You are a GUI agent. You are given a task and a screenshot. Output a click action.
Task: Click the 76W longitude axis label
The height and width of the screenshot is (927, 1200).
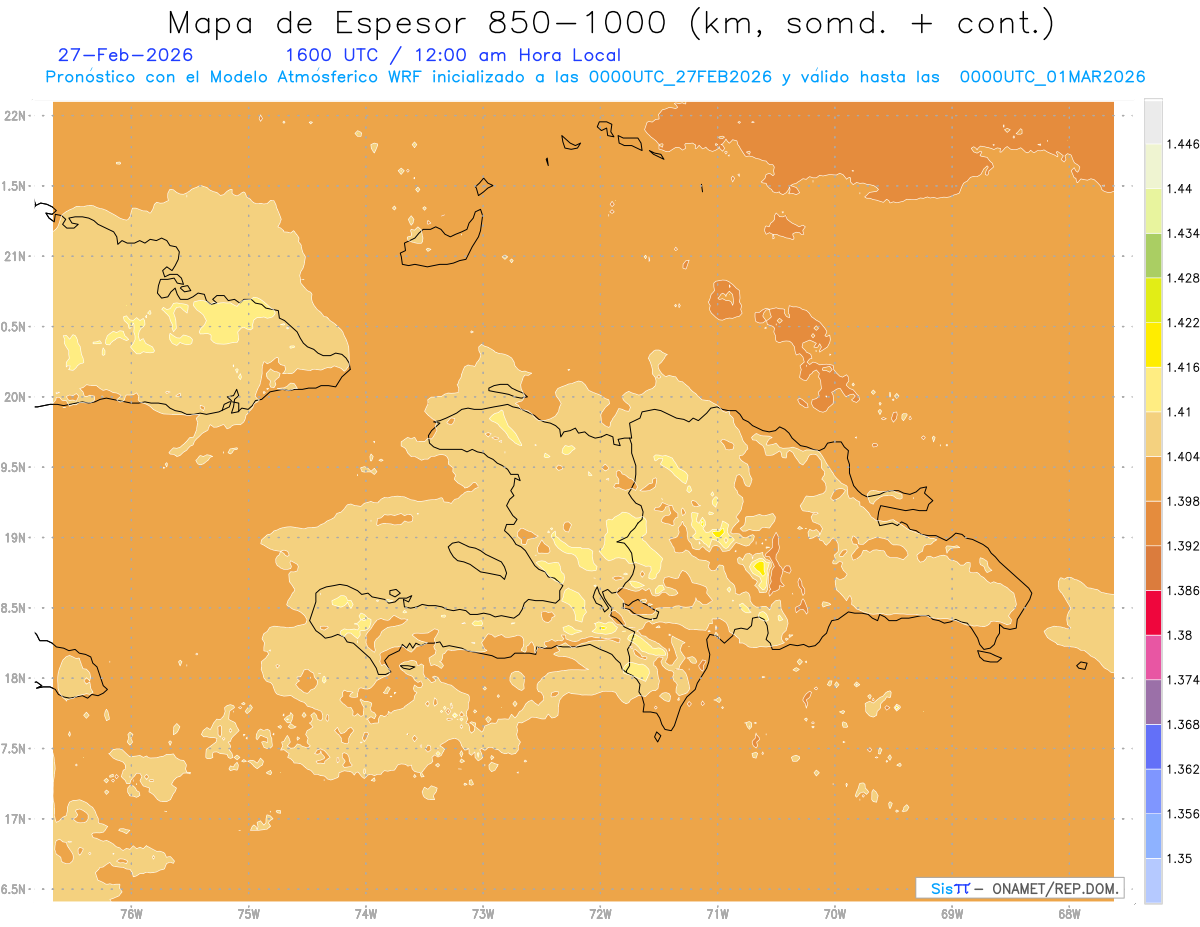(x=131, y=914)
